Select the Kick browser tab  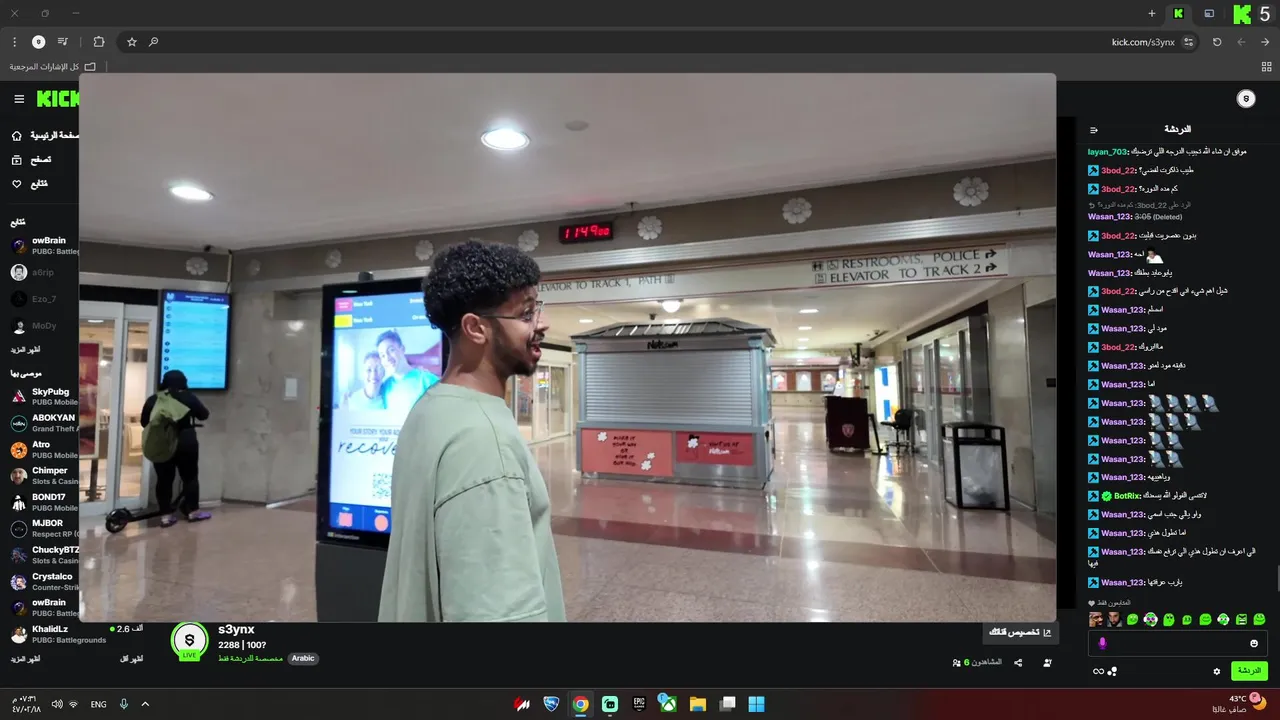point(1179,14)
